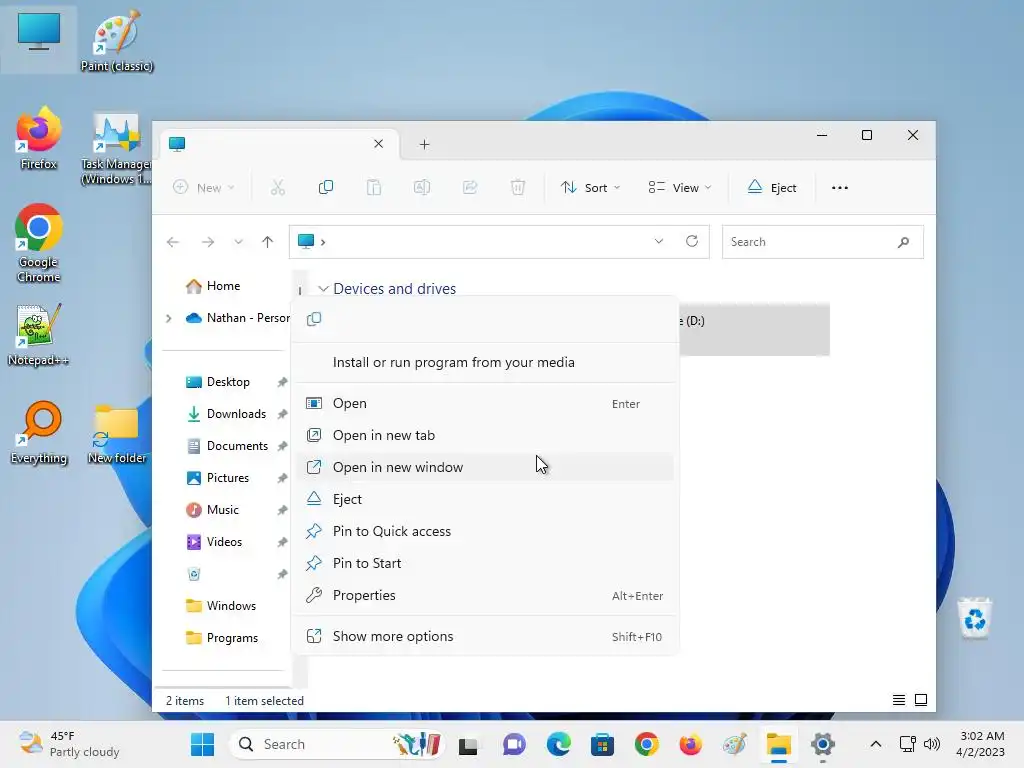
Task: Go forward with the right arrow
Action: click(208, 242)
